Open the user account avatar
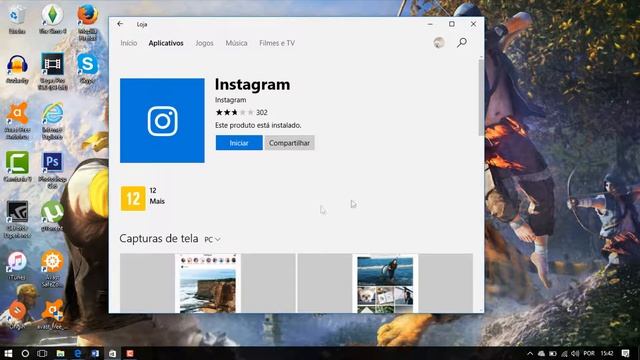The width and height of the screenshot is (640, 360). click(439, 42)
